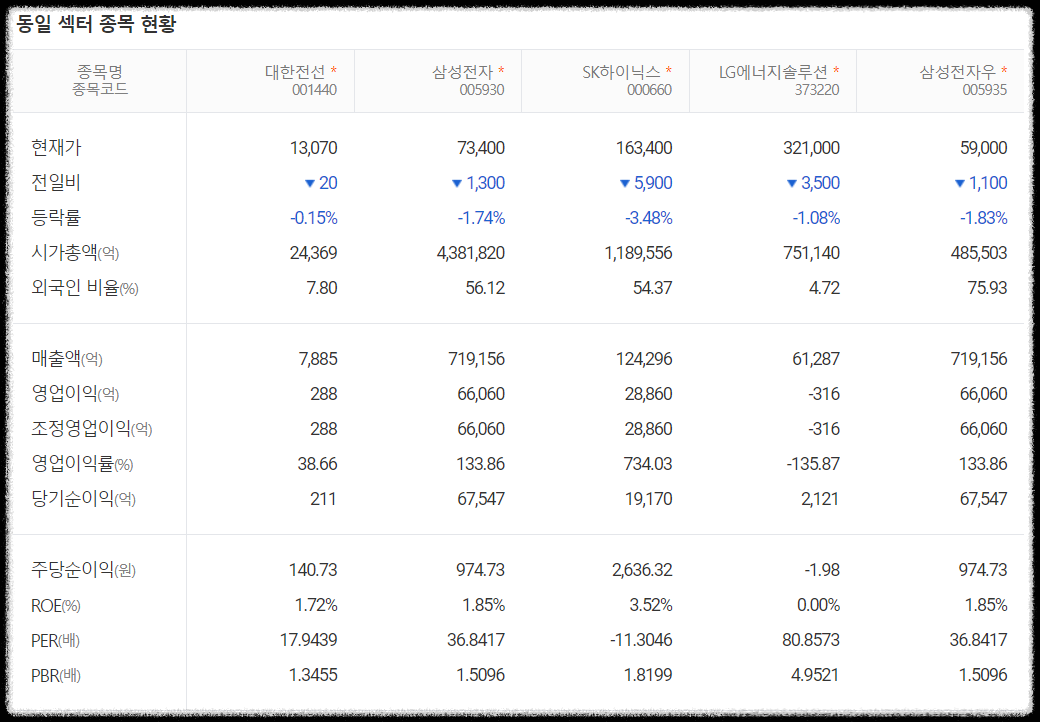
Task: Click the 동일 섹터 종목 현황 heading
Action: coord(96,25)
